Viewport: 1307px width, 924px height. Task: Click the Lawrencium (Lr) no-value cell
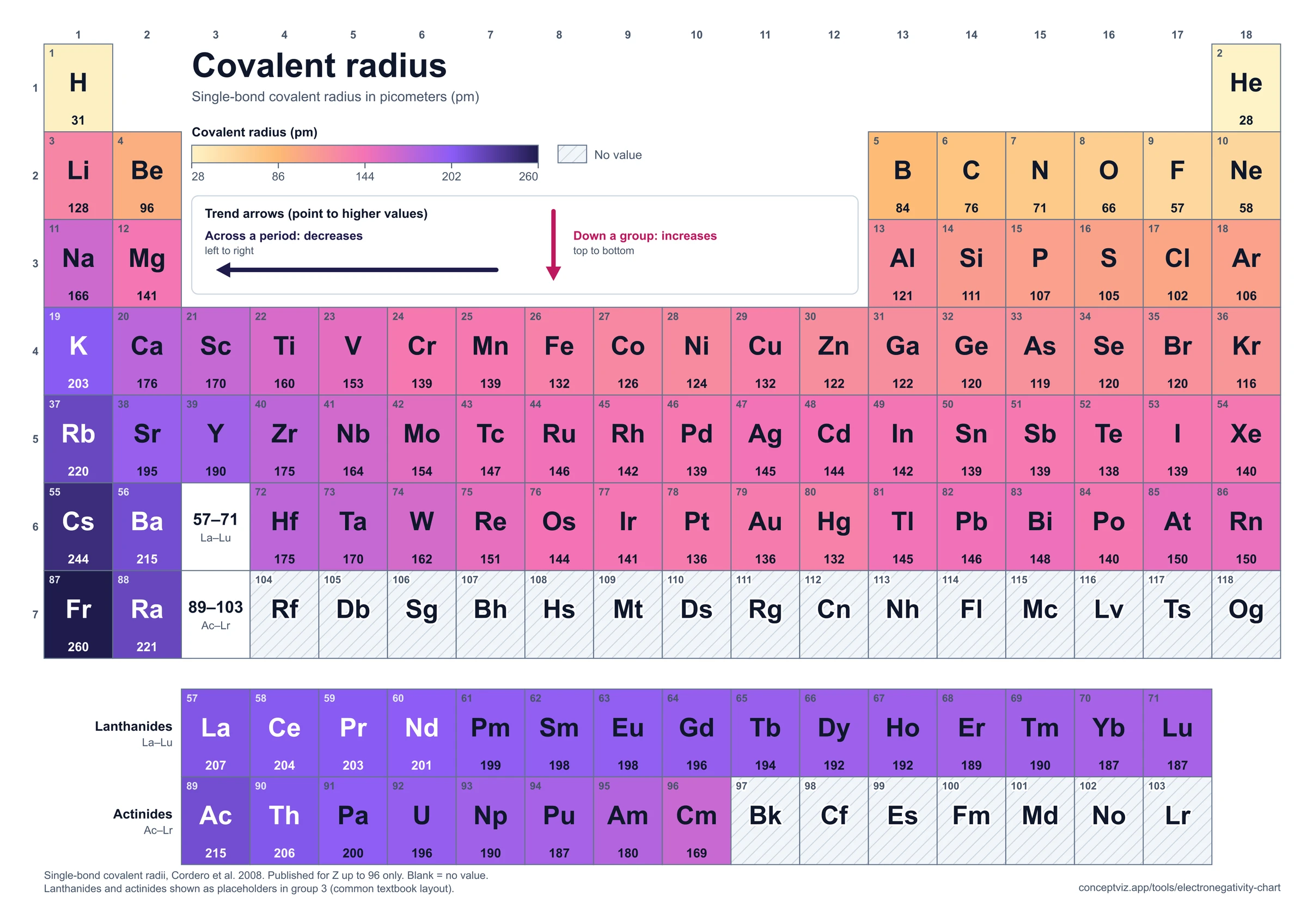(x=1177, y=821)
